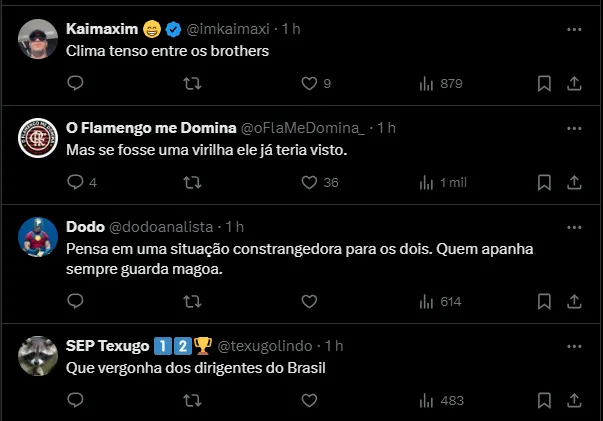Click the O Flamengo me Domina avatar
The width and height of the screenshot is (603, 421).
point(38,137)
